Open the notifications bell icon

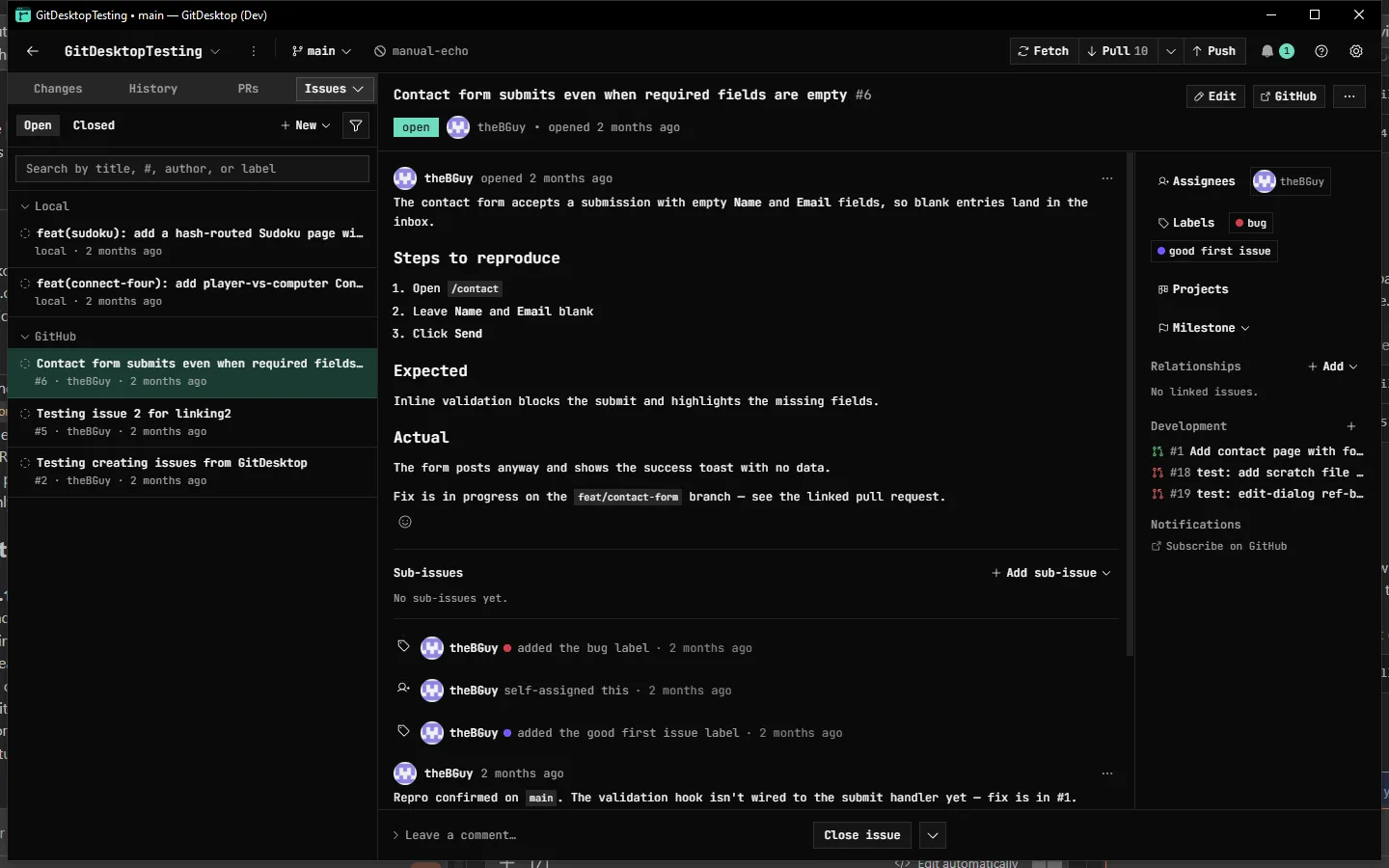click(x=1267, y=51)
